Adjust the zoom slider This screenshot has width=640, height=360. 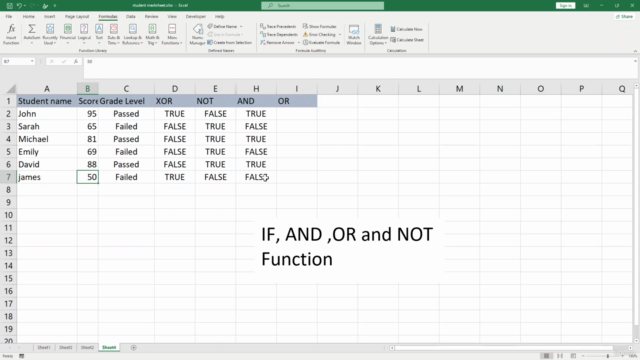tap(607, 356)
